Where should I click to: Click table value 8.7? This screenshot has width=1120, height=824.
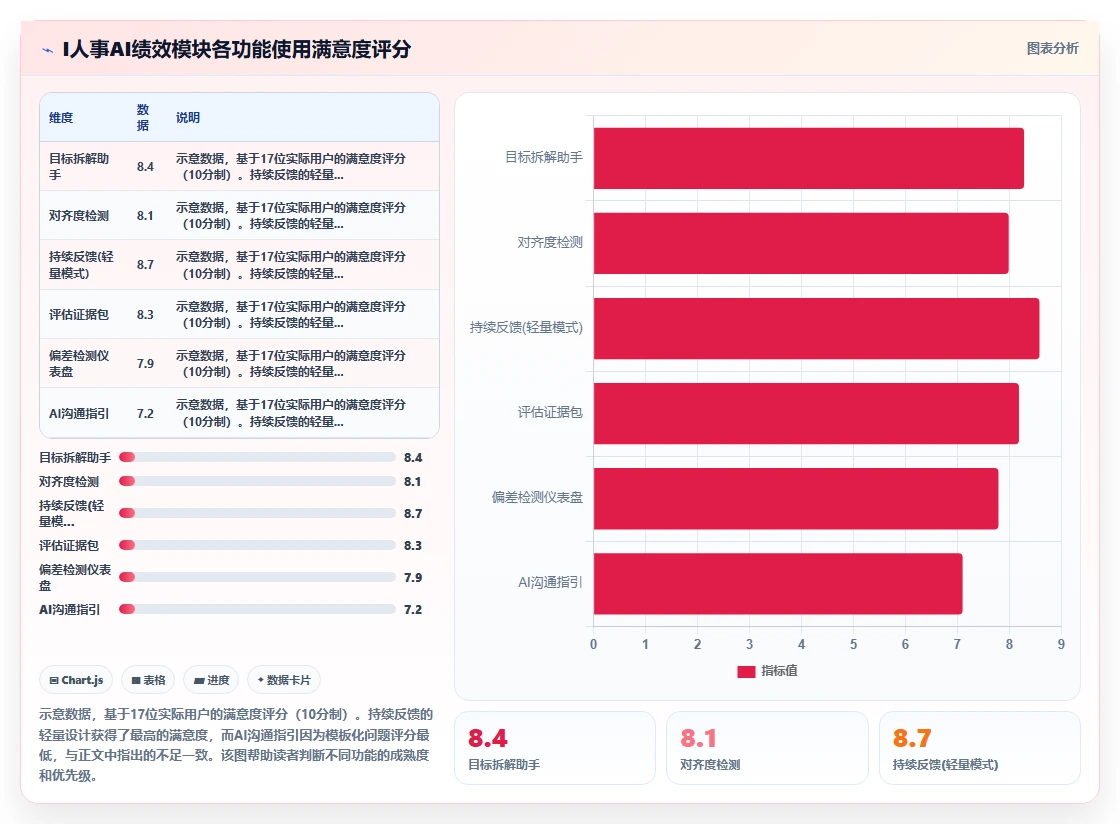tap(145, 265)
